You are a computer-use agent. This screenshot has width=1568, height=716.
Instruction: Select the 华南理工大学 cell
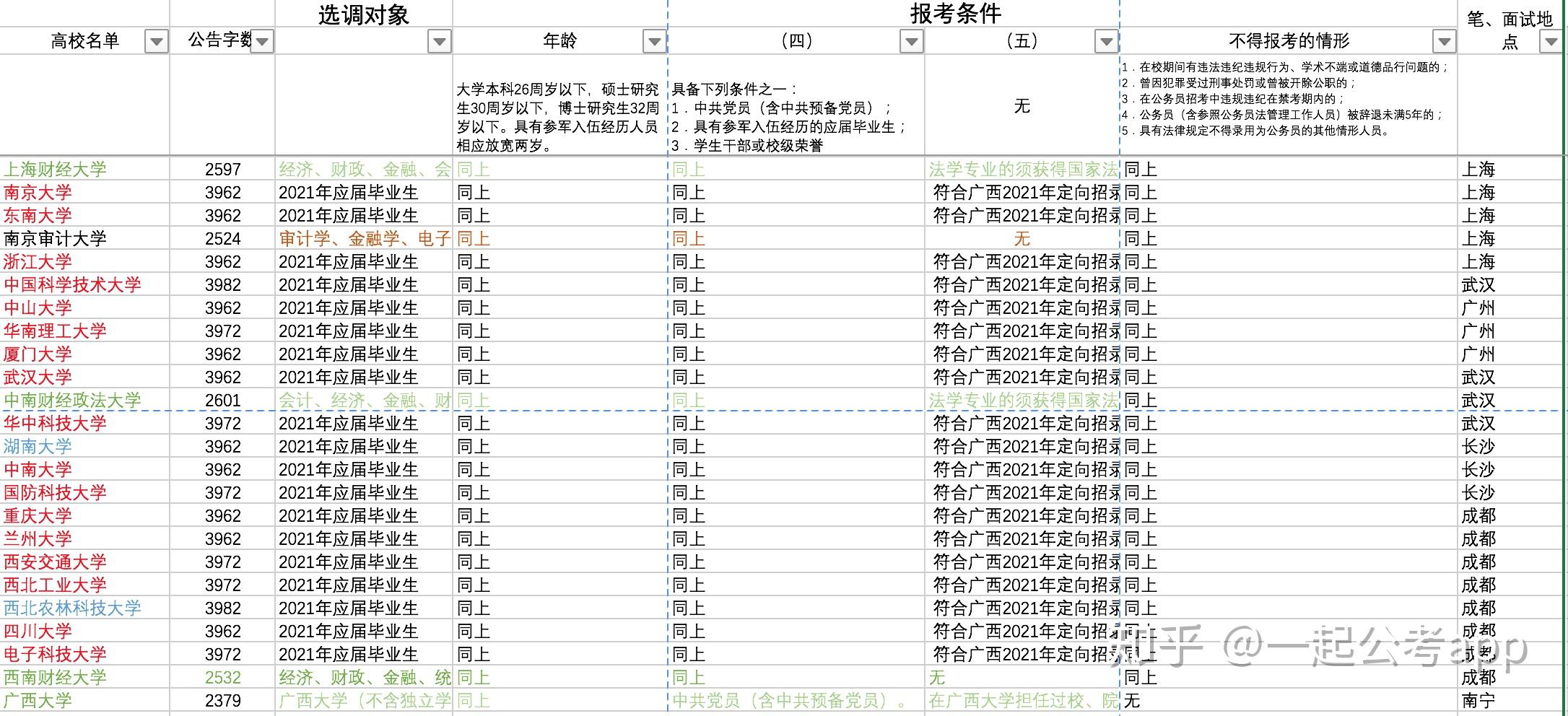click(85, 331)
